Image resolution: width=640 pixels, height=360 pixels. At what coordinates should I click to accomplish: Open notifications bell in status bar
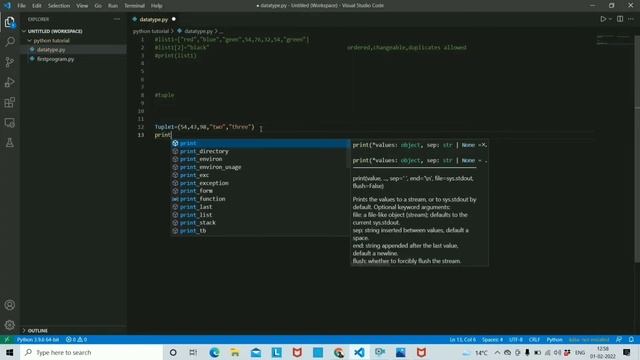[x=631, y=340]
